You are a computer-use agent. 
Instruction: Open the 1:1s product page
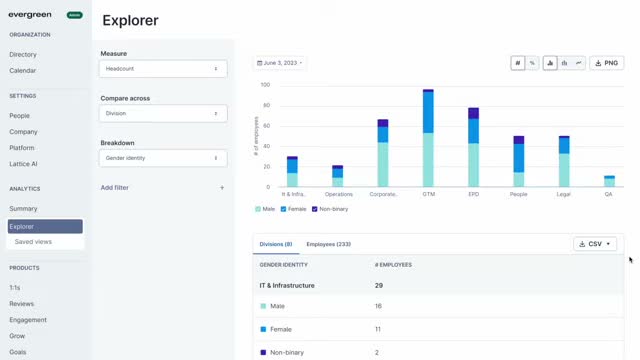15,288
